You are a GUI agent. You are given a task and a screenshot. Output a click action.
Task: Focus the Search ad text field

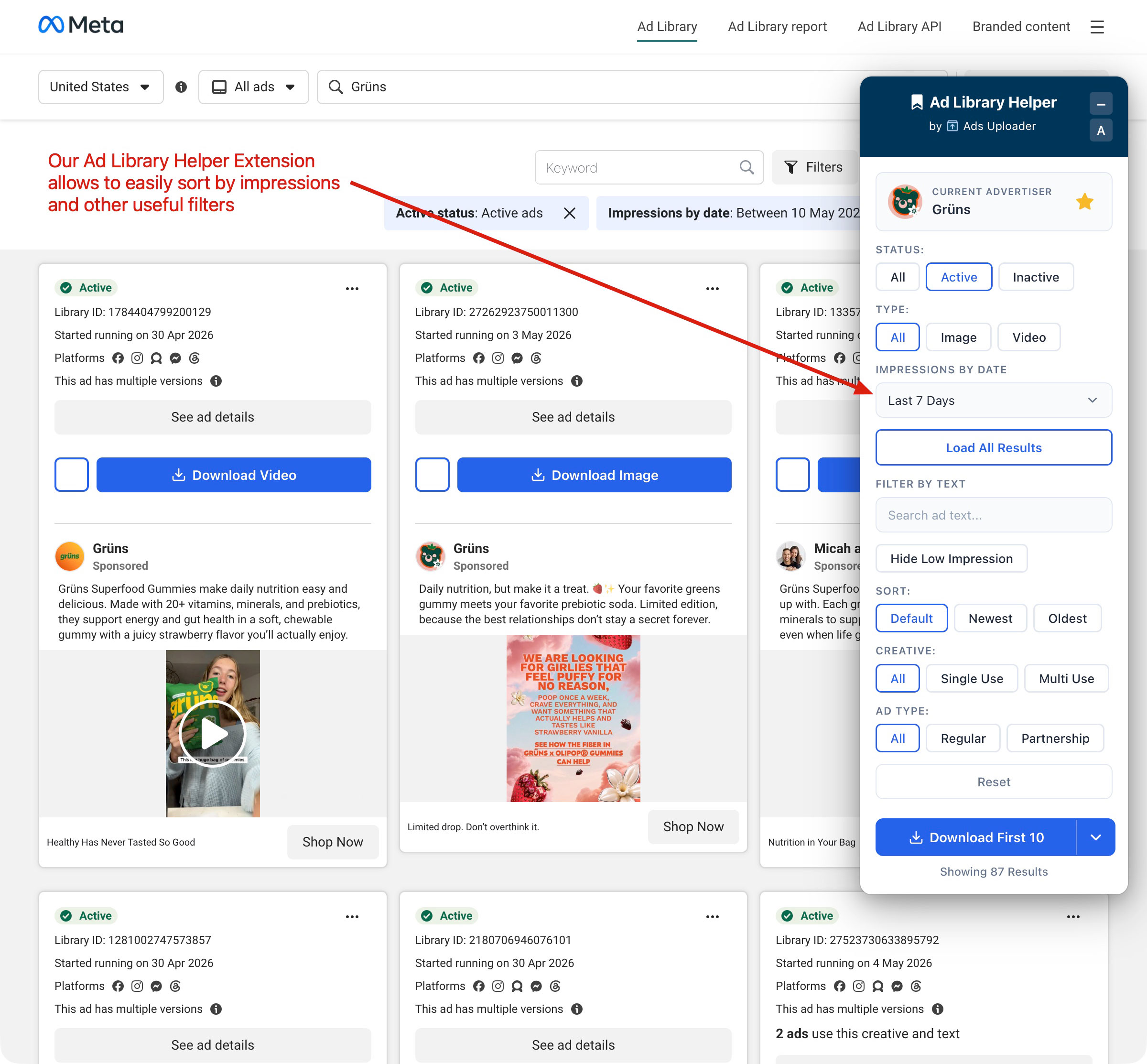pos(993,515)
